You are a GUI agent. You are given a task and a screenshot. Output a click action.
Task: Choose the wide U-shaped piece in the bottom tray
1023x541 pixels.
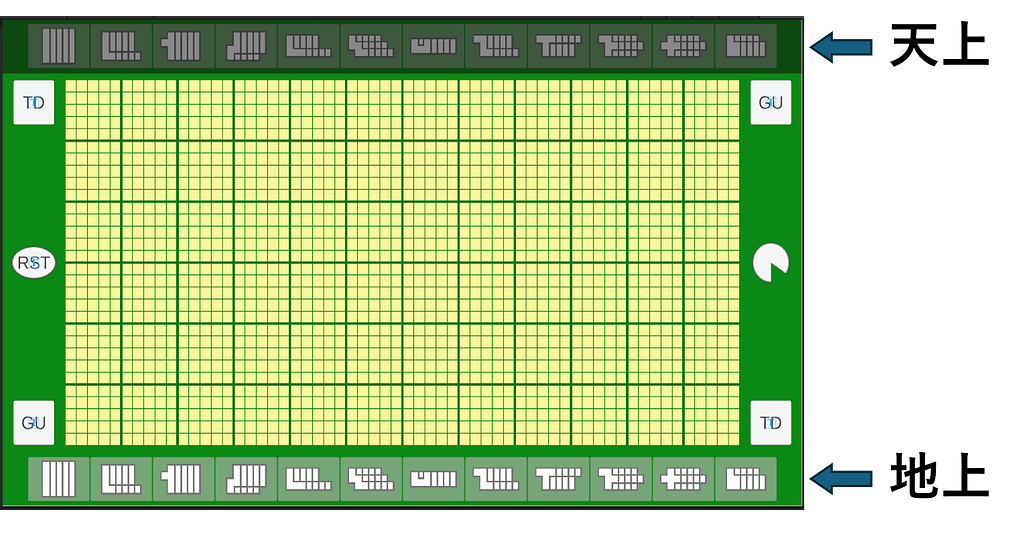tap(434, 479)
